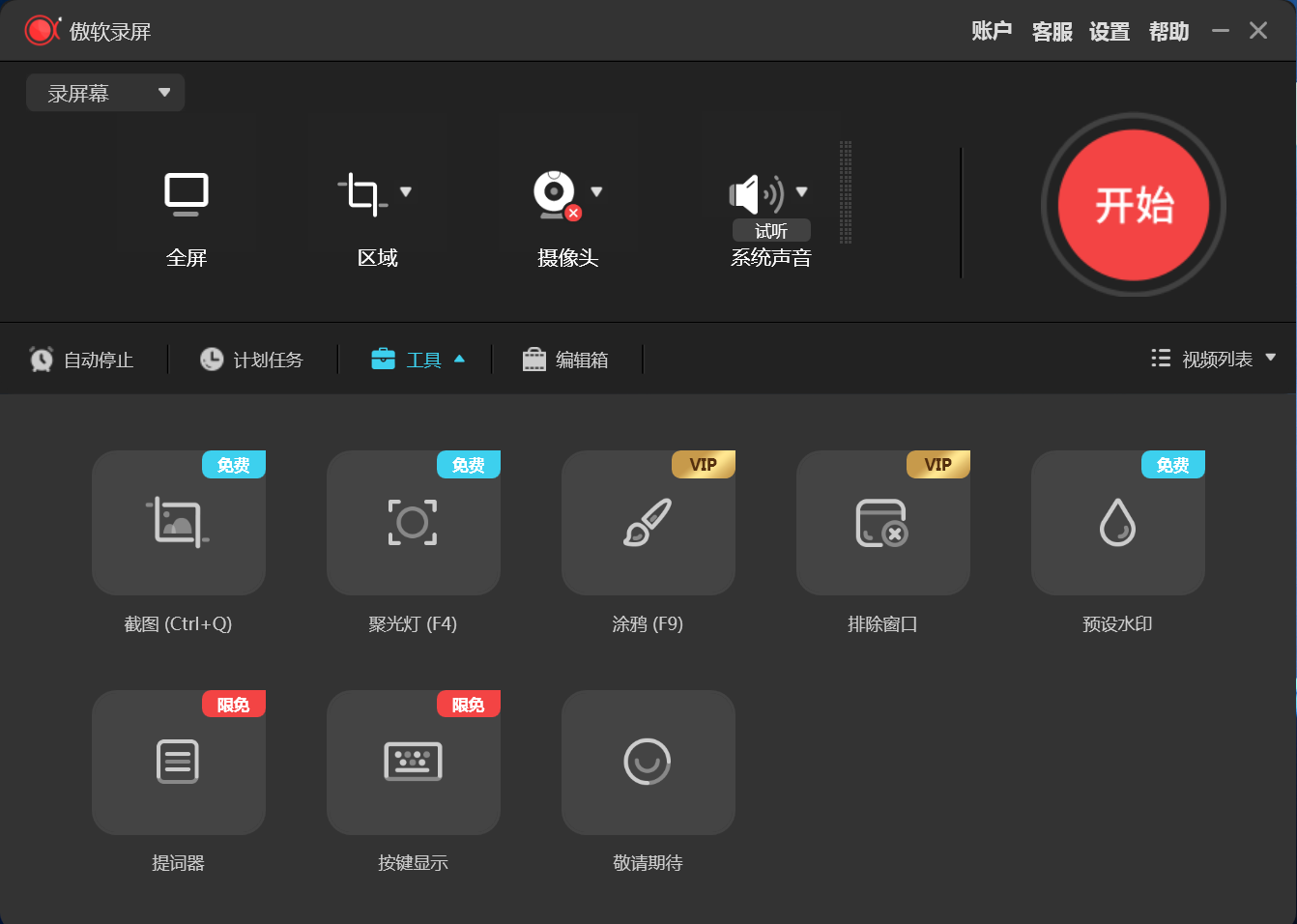Open the Doodle (涂鸦) brush tool
The height and width of the screenshot is (924, 1297).
(648, 523)
